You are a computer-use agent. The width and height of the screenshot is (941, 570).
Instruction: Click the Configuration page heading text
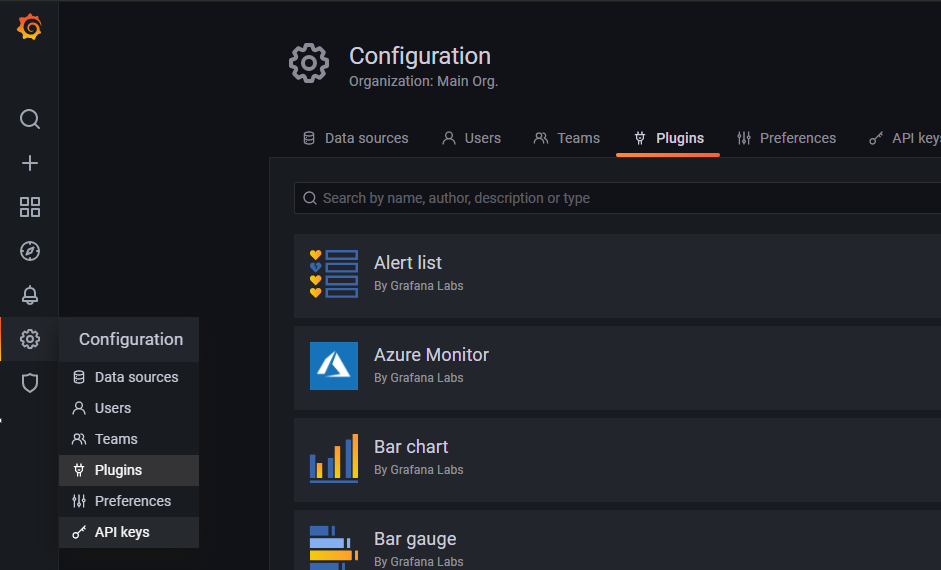tap(420, 56)
